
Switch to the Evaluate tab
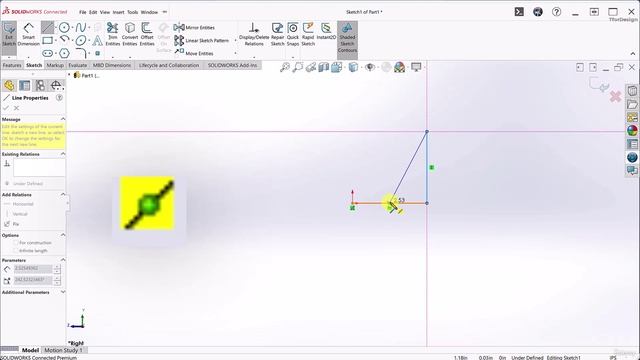point(78,65)
